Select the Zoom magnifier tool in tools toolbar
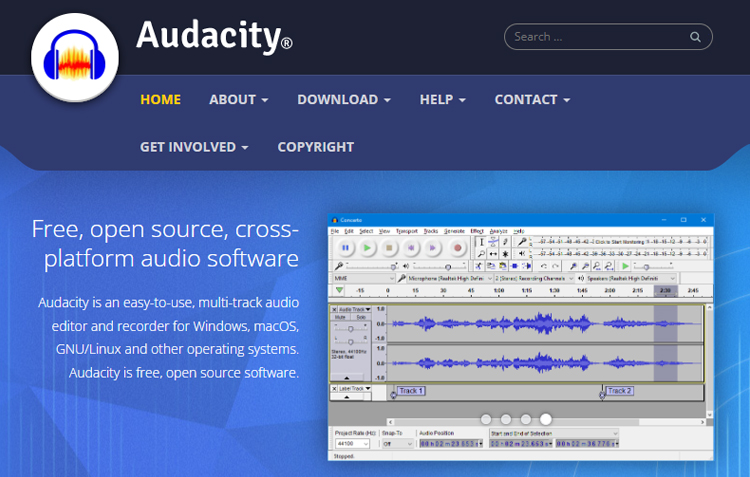This screenshot has width=750, height=477. point(482,254)
